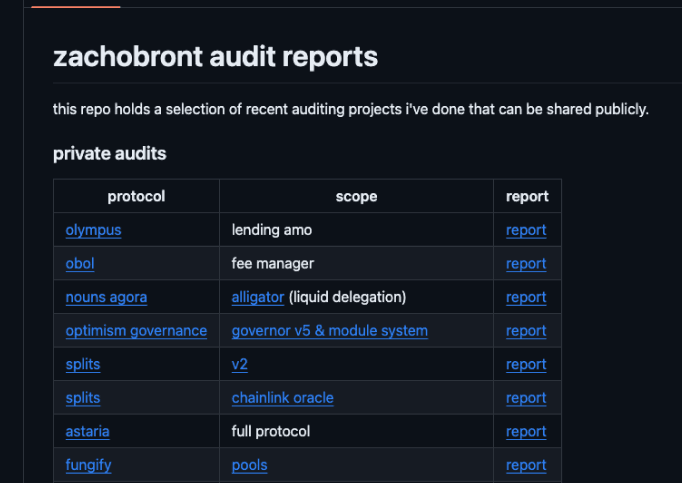Open the nouns agora link

106,297
